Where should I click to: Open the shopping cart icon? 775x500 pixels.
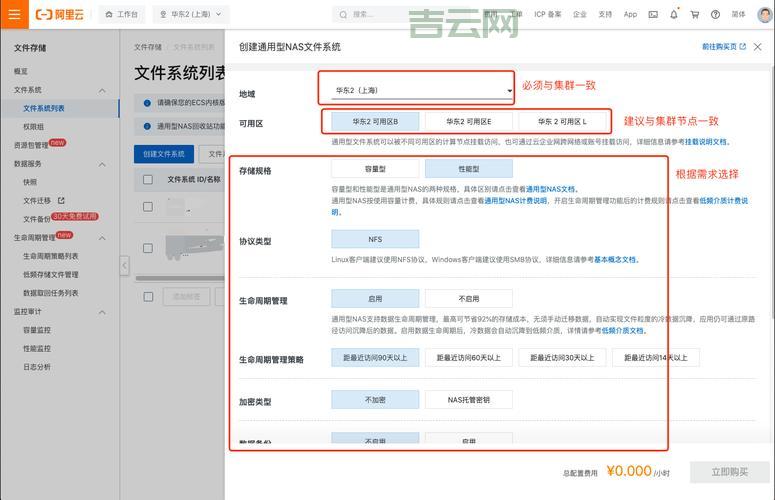click(x=694, y=14)
